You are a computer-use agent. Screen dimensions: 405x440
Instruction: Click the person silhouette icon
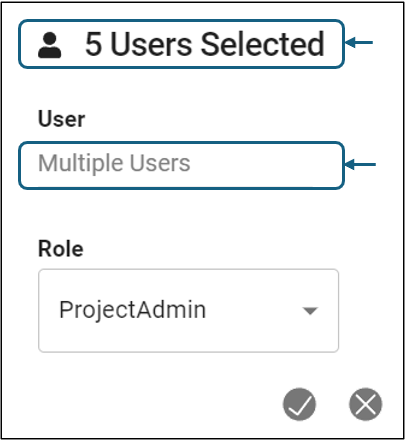50,45
